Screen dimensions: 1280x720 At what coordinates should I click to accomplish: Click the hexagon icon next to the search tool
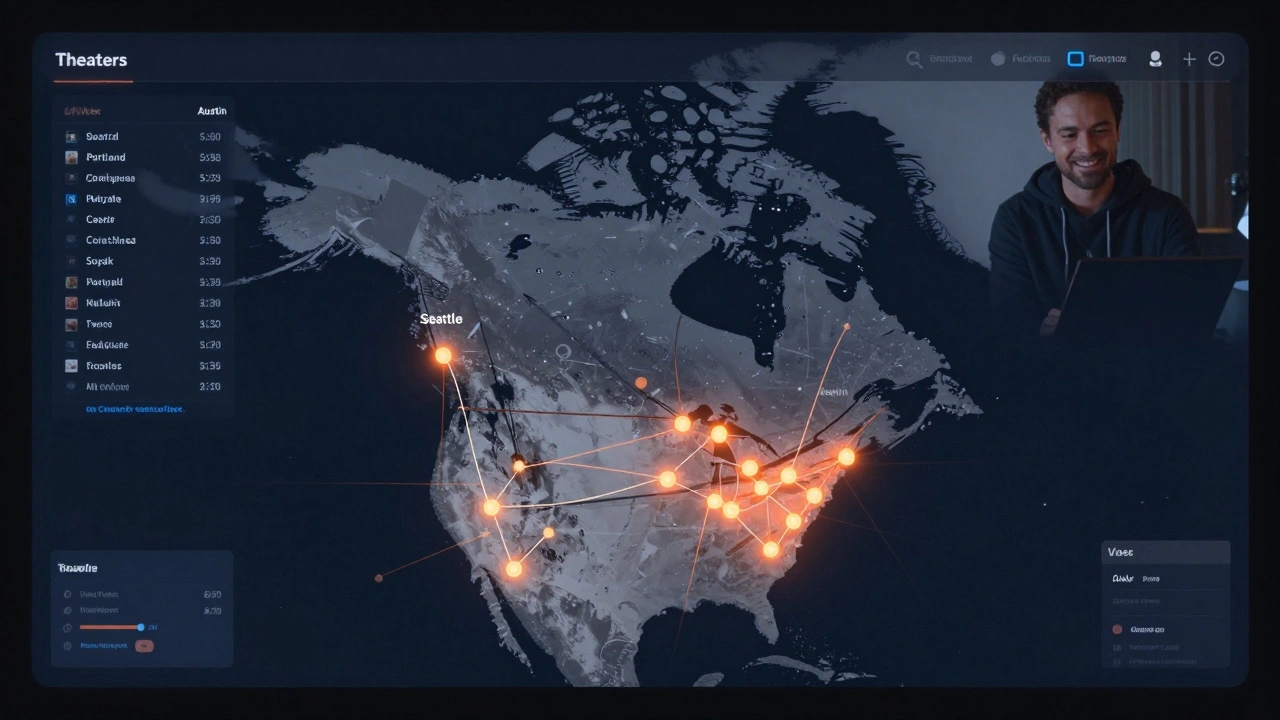pyautogui.click(x=998, y=59)
